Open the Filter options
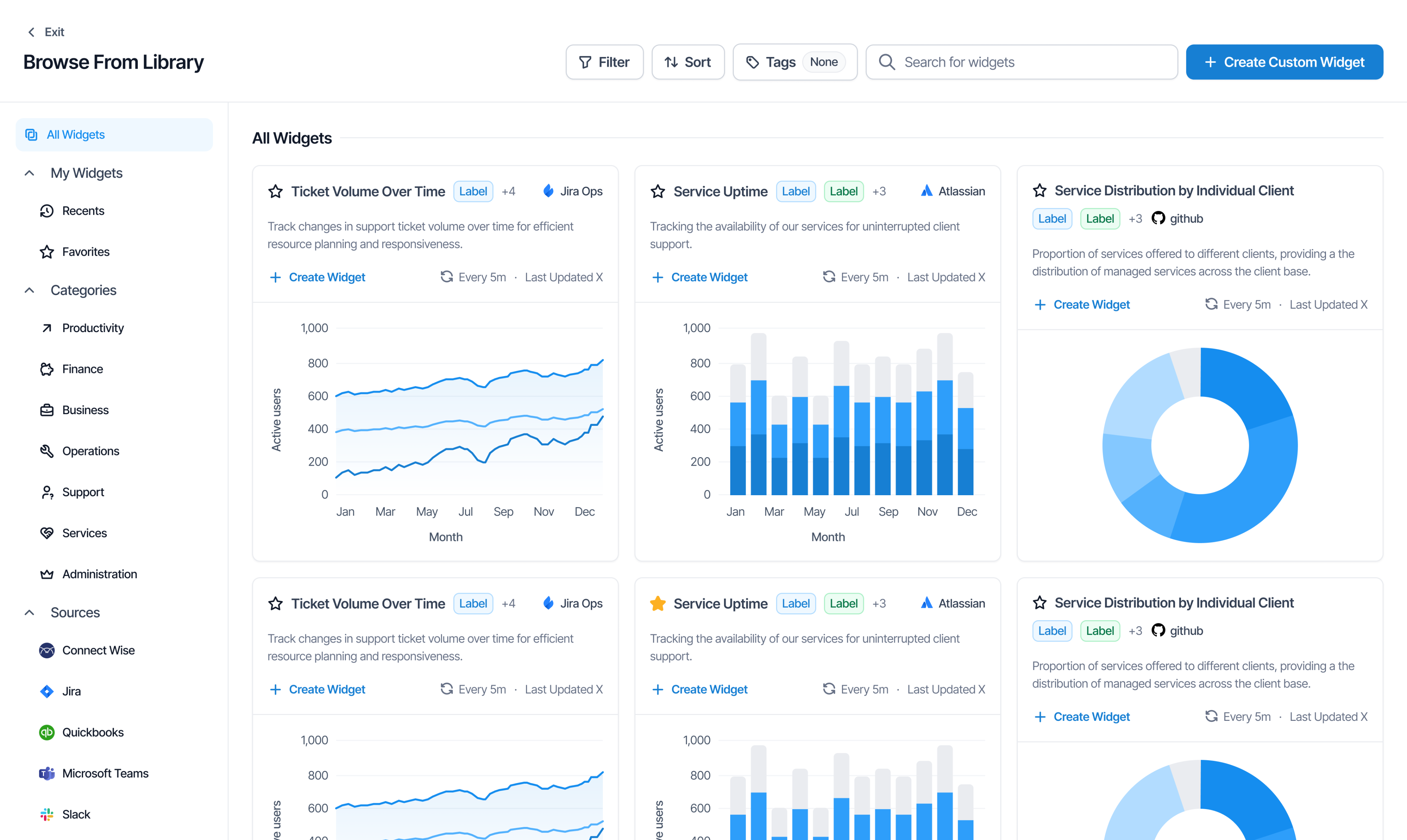Viewport: 1407px width, 840px height. tap(604, 62)
